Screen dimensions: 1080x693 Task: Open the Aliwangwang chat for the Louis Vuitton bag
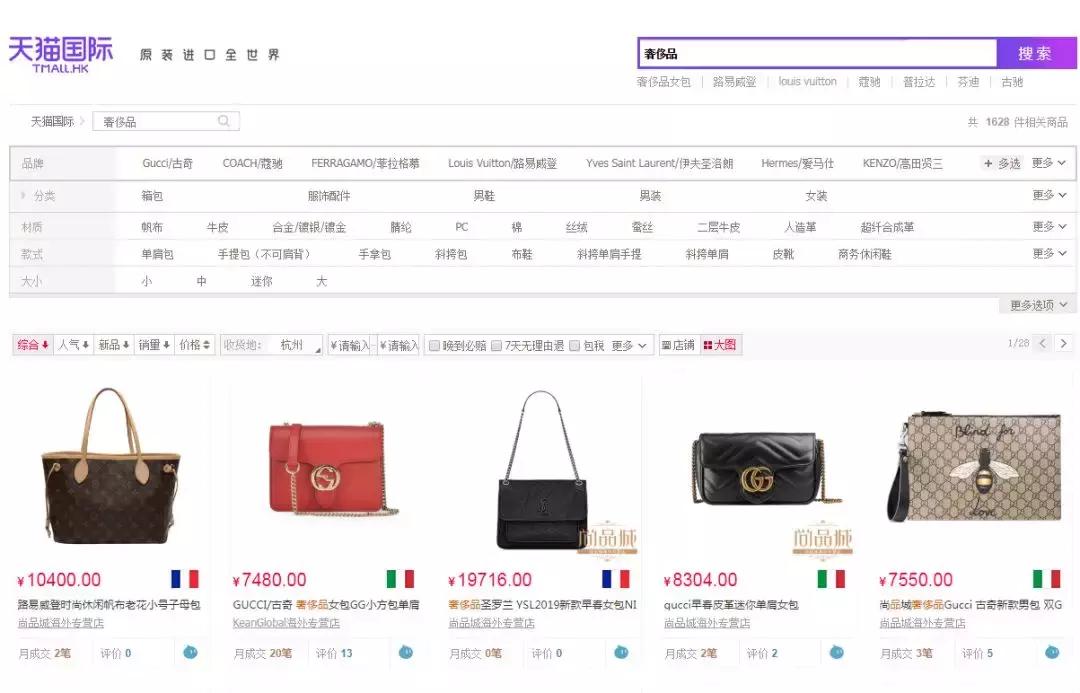pyautogui.click(x=190, y=652)
